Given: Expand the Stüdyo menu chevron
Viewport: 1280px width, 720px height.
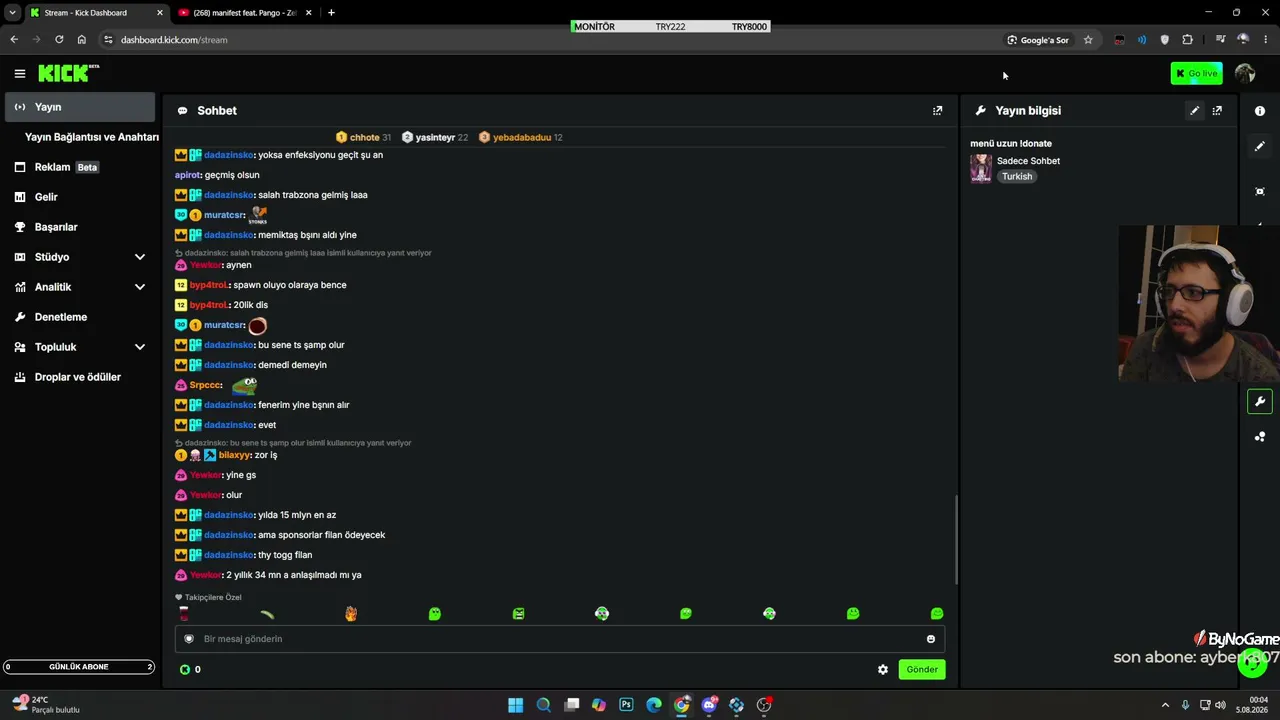Looking at the screenshot, I should tap(140, 257).
